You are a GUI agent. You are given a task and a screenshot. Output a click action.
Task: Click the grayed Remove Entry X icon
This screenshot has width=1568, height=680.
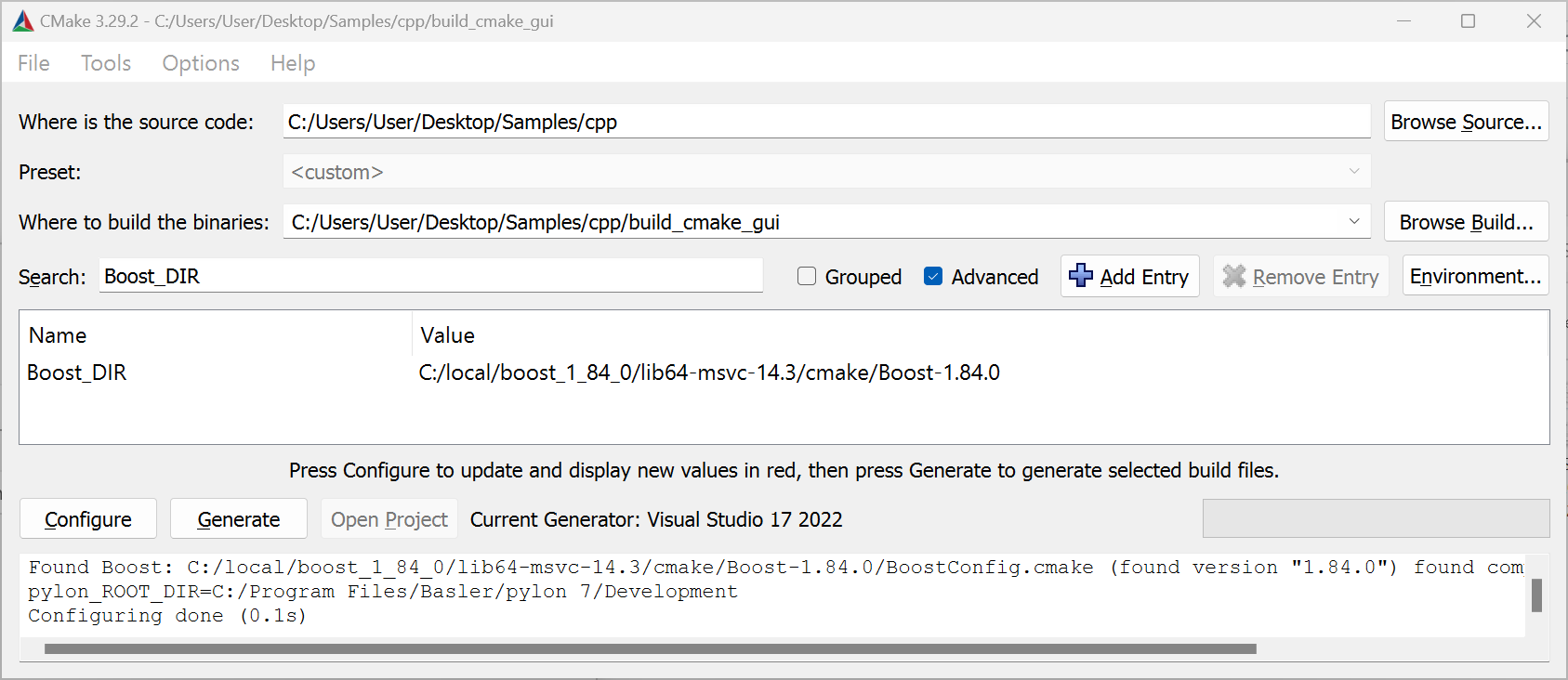tap(1233, 277)
